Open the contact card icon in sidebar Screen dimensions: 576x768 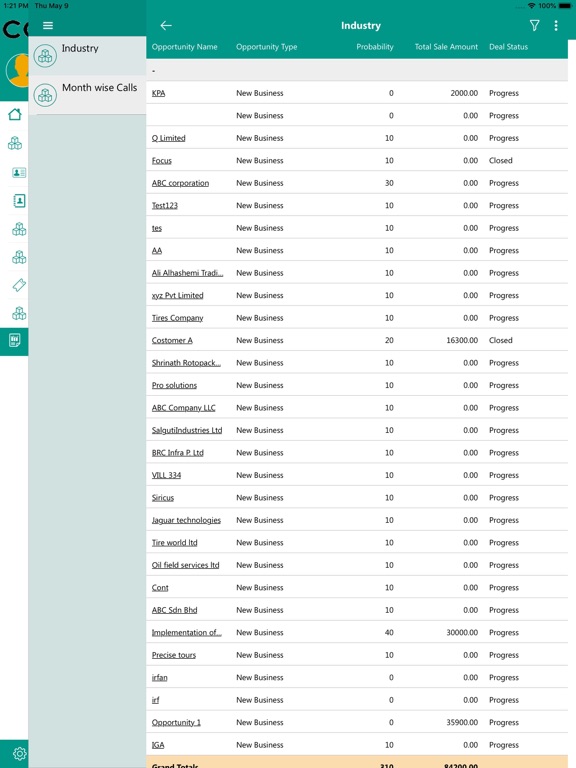pos(19,172)
